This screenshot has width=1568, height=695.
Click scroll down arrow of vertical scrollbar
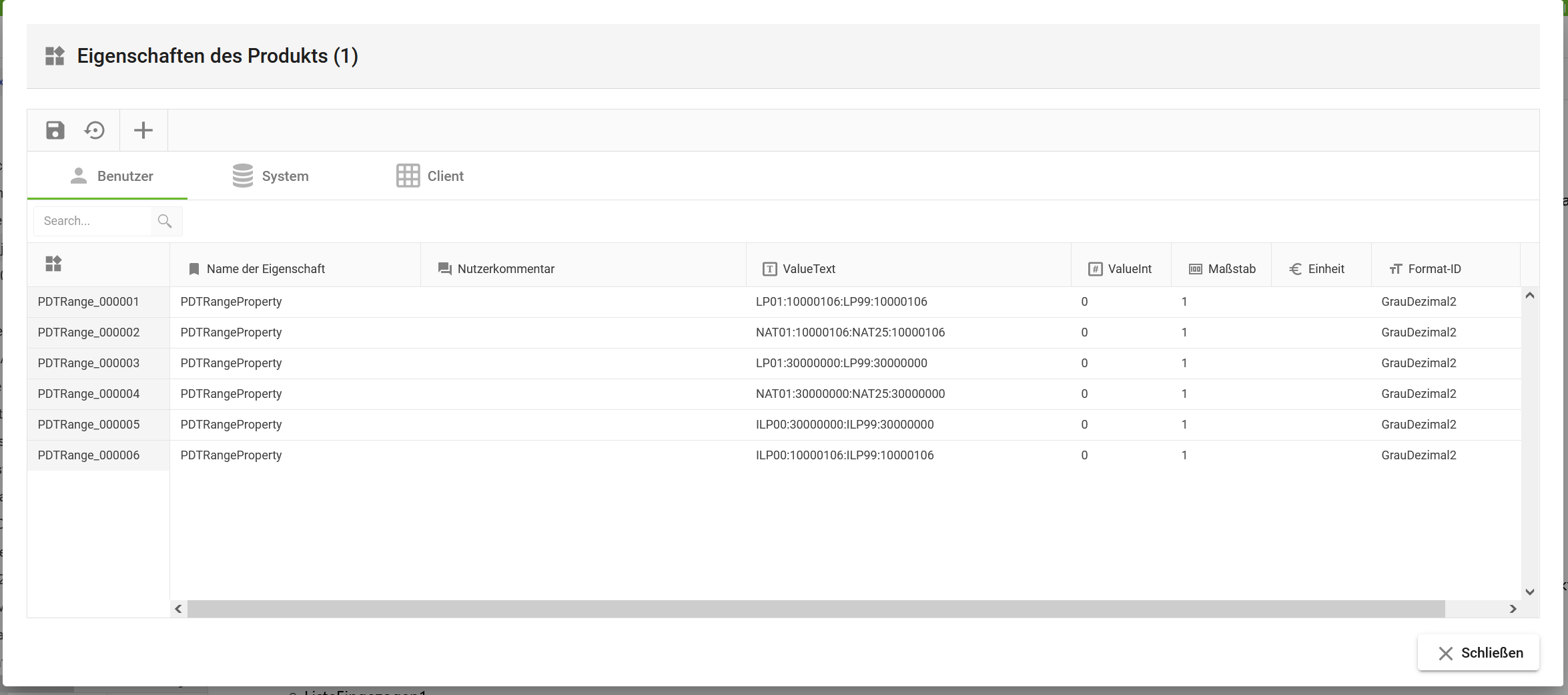pyautogui.click(x=1530, y=592)
